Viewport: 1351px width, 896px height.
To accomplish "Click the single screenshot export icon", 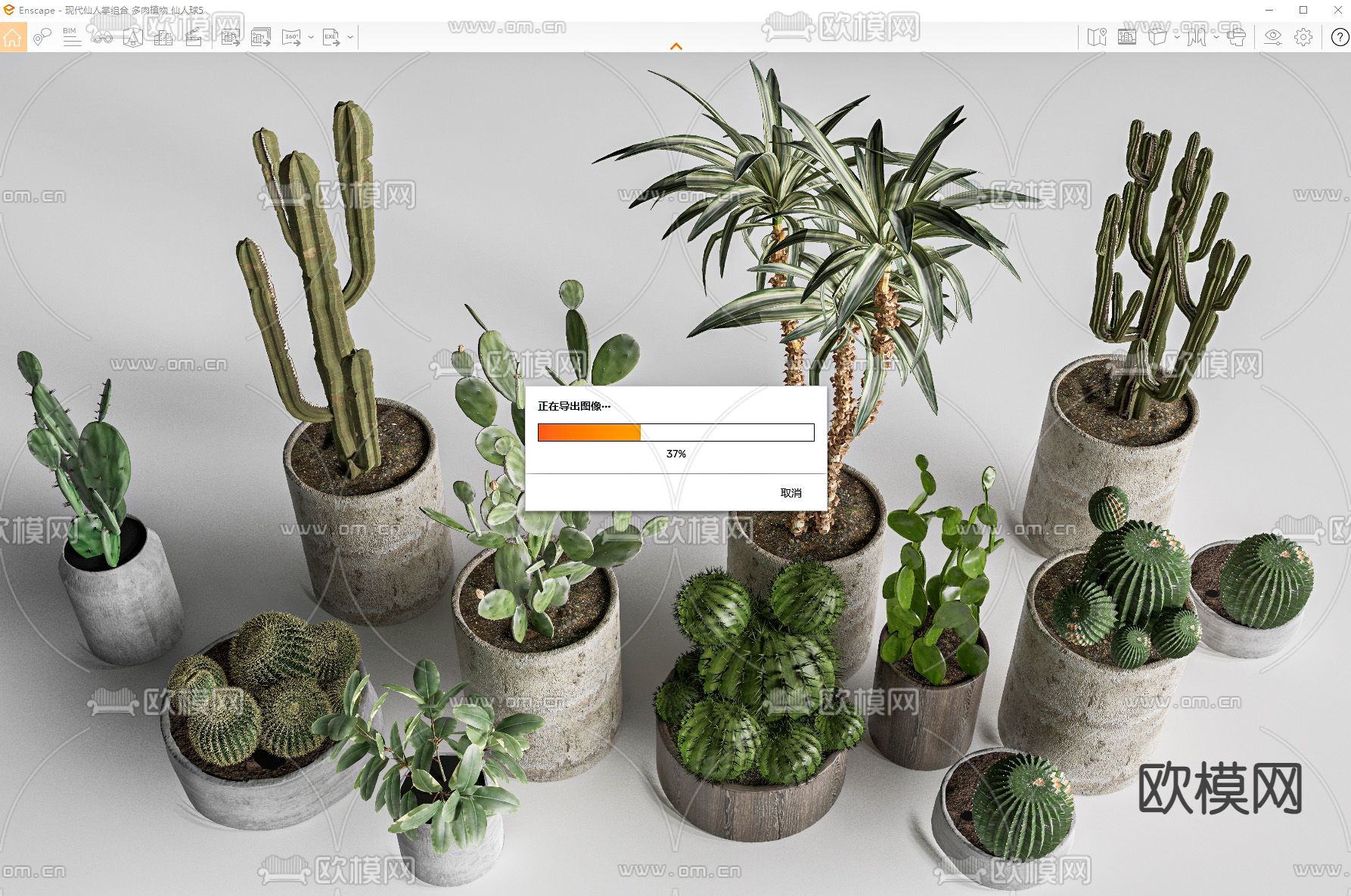I will tap(231, 37).
